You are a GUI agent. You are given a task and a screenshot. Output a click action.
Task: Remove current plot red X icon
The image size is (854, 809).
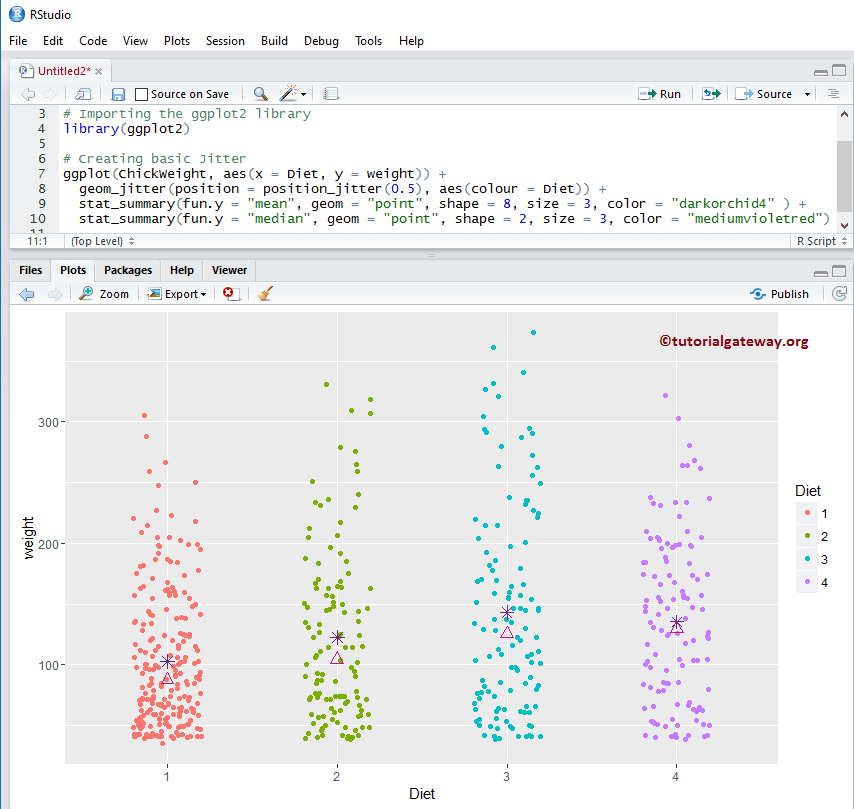coord(230,294)
